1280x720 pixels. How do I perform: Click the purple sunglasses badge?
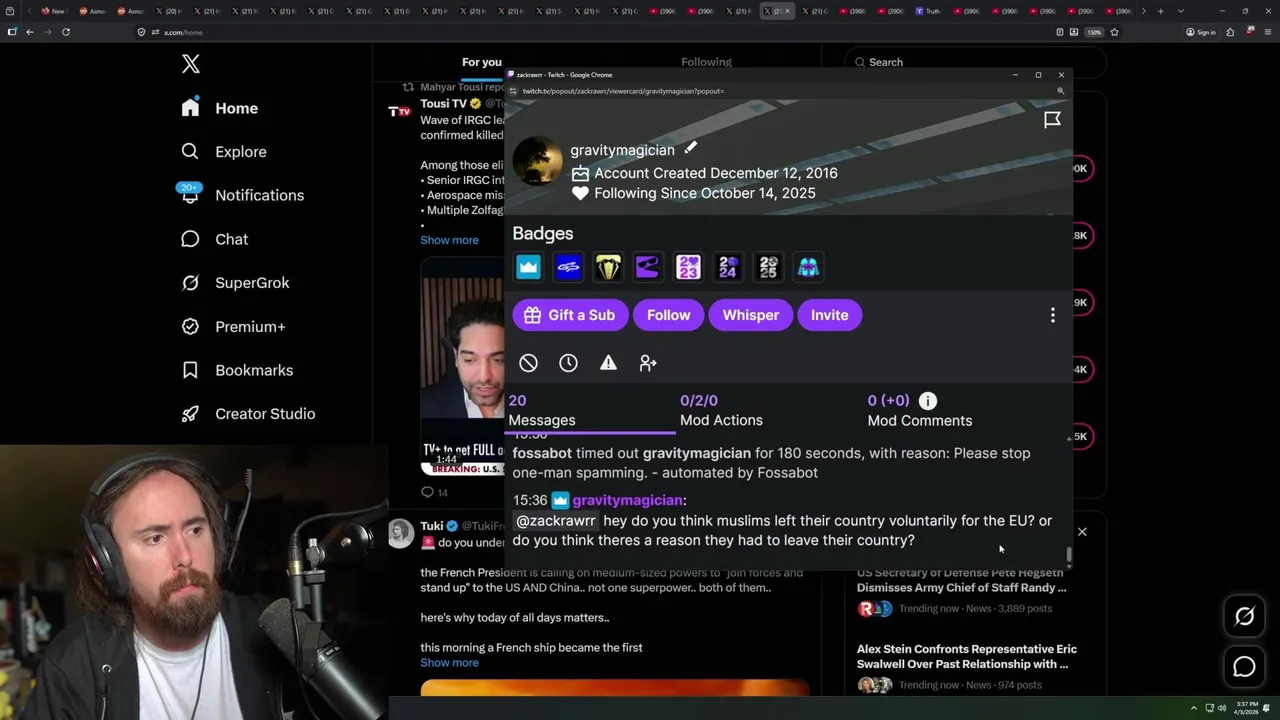(648, 267)
